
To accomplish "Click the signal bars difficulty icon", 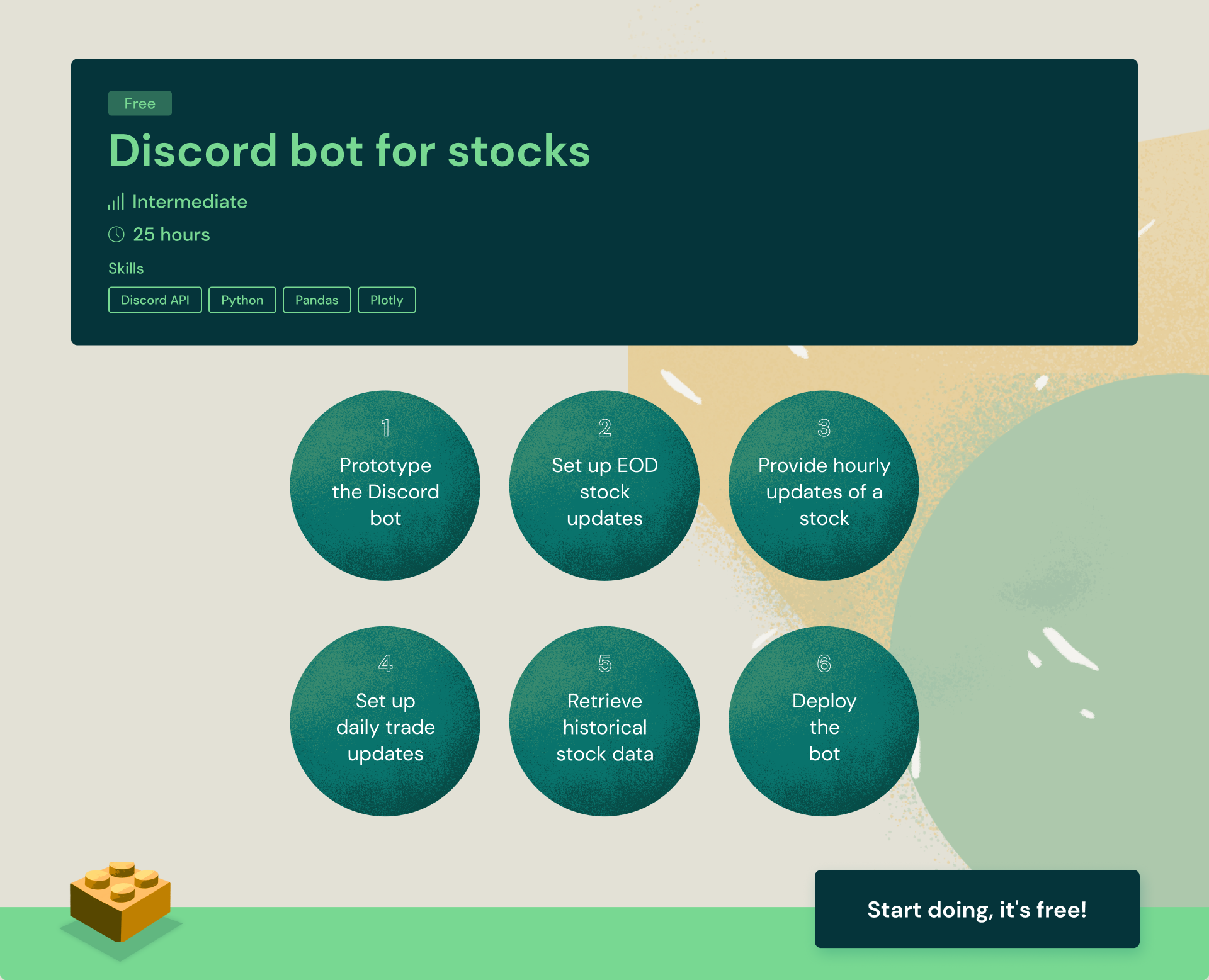I will [116, 201].
